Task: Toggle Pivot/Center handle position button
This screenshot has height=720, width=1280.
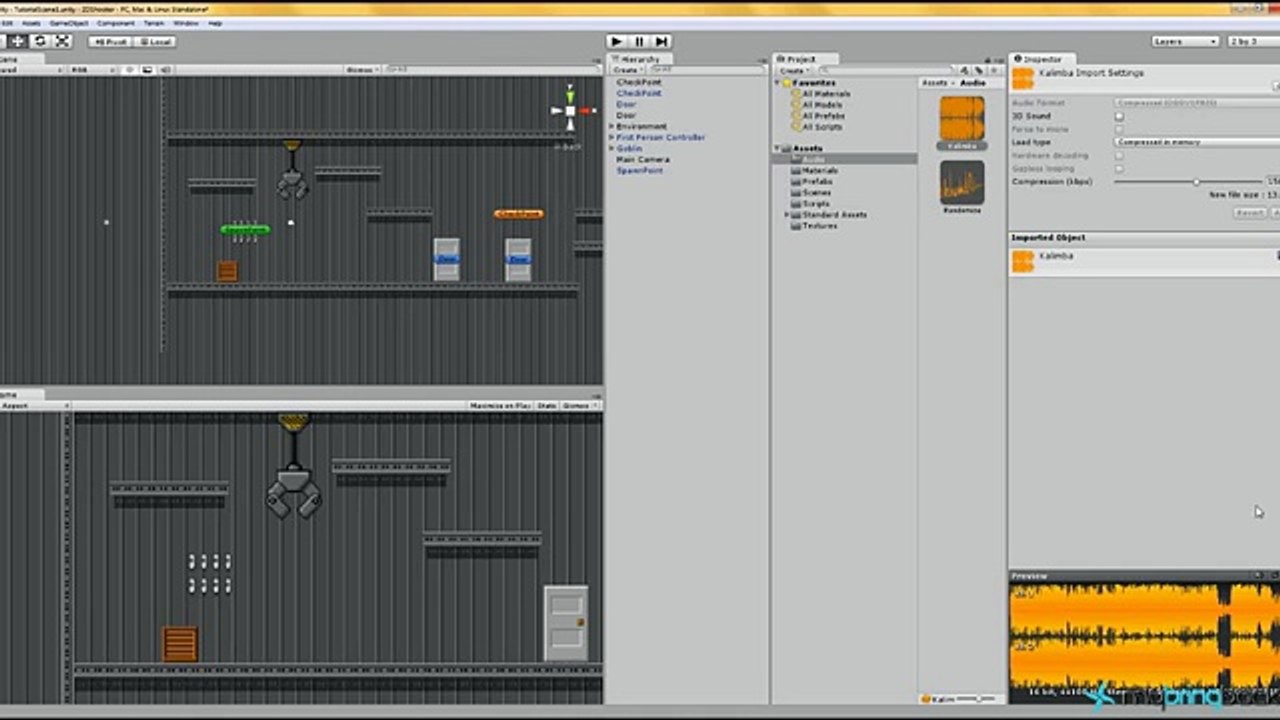Action: coord(110,41)
